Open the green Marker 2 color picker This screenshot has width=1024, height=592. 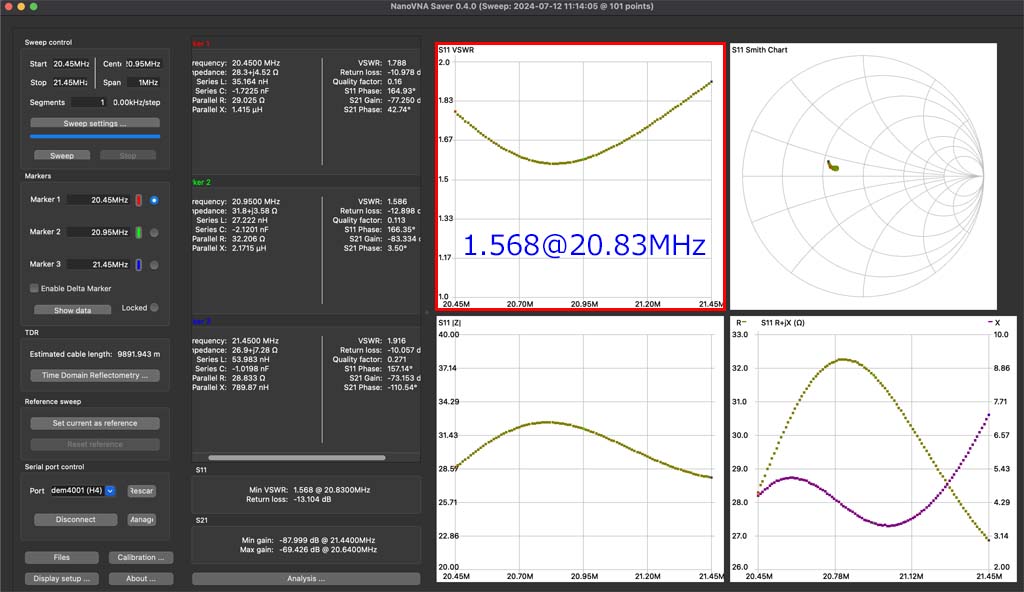139,232
